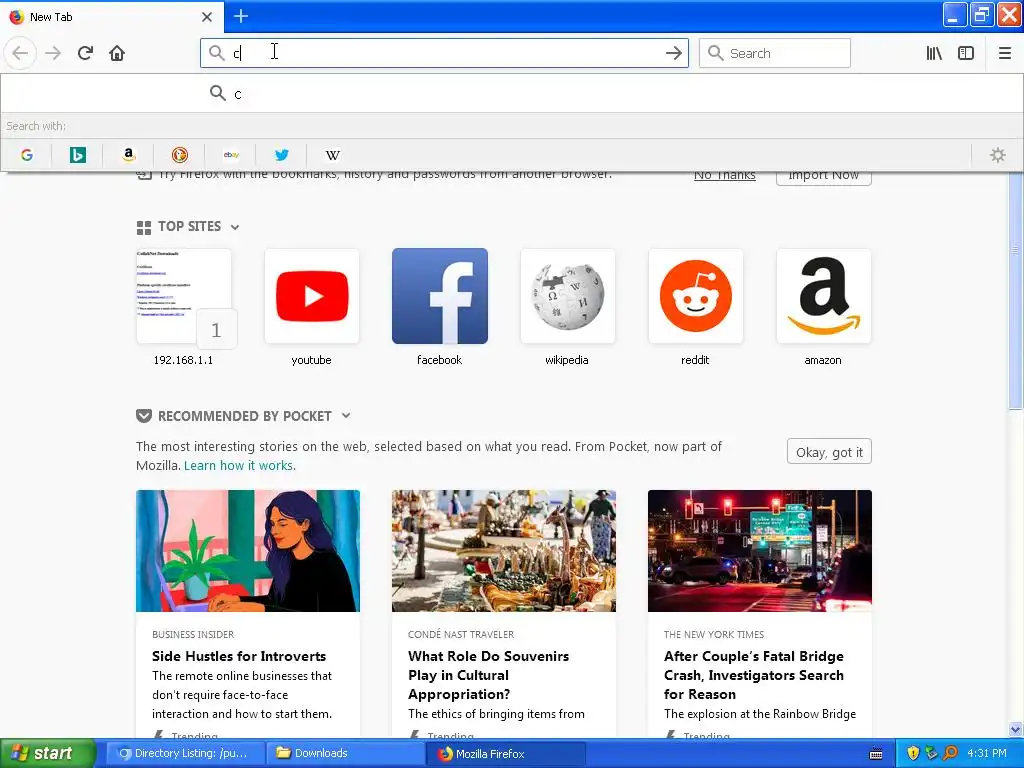Open the Library icon
This screenshot has height=768, width=1024.
coord(934,53)
